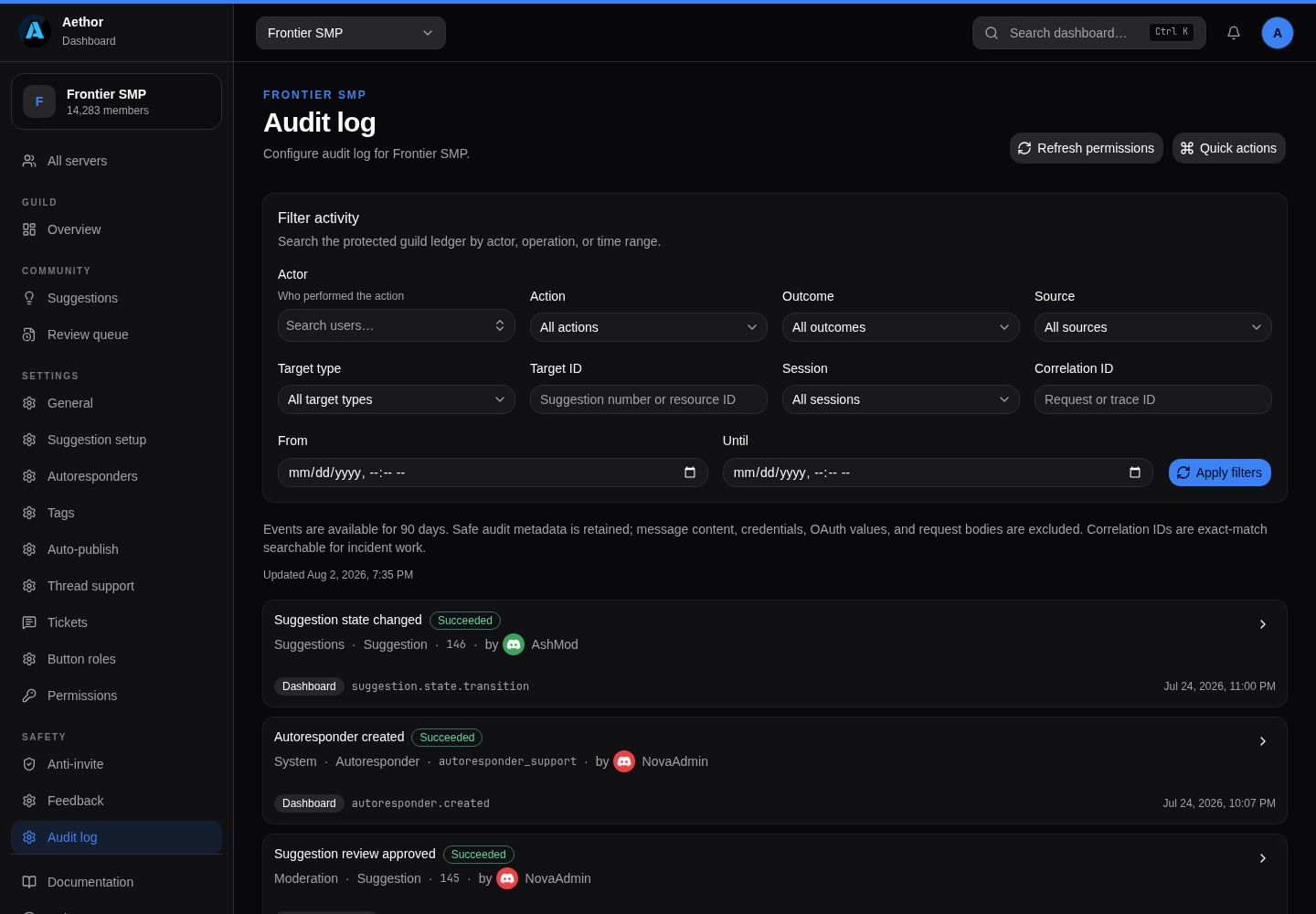Screen dimensions: 1316x914
Task: Click the General gear icon
Action: point(29,403)
